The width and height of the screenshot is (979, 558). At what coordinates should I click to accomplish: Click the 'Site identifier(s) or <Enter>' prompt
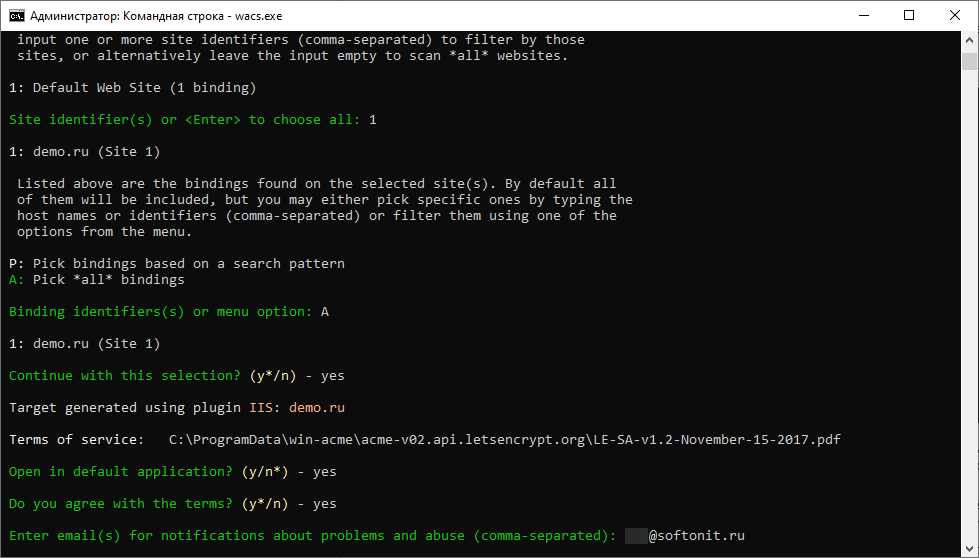pos(184,120)
